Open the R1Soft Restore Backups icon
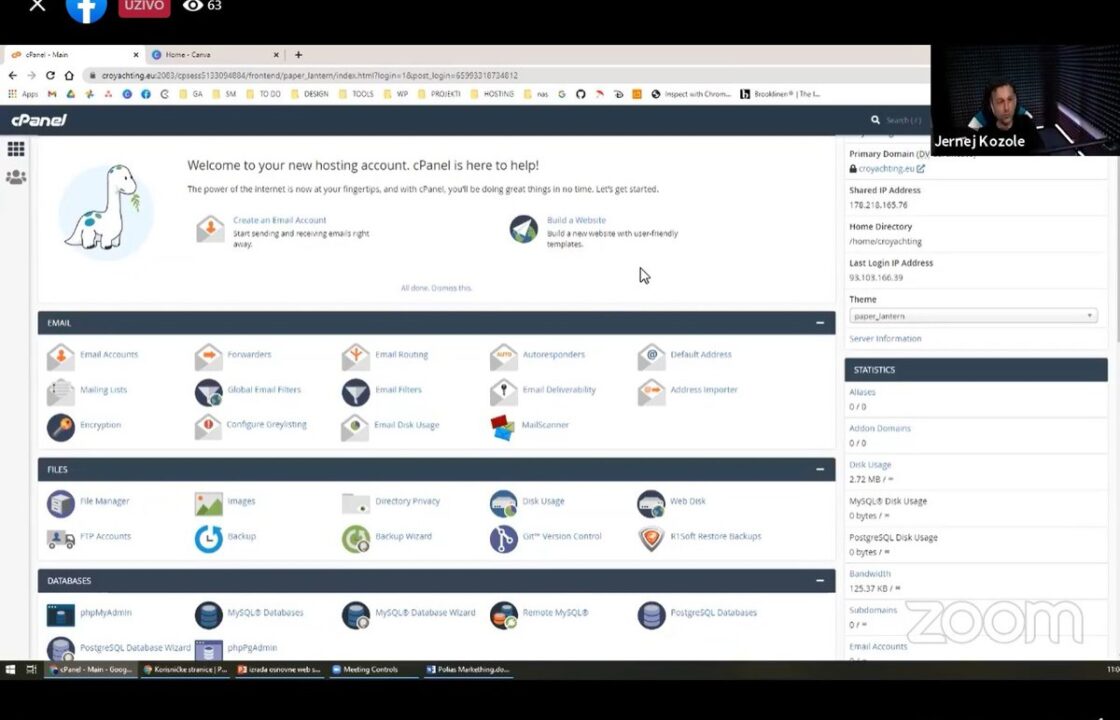 651,538
